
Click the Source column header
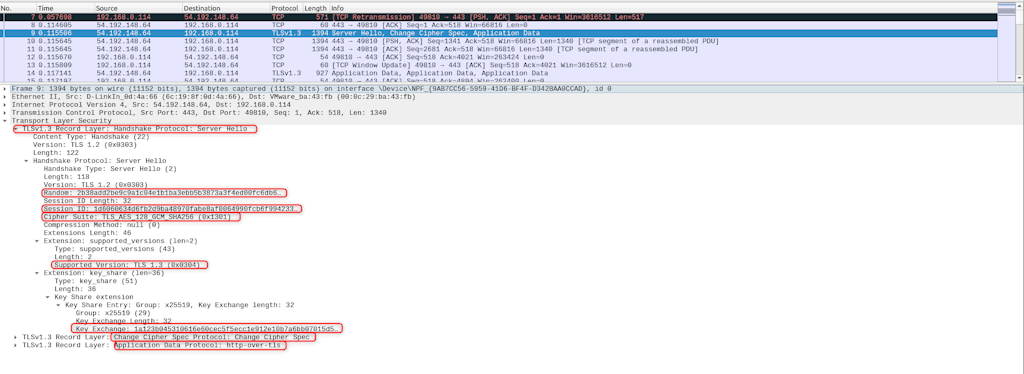[x=138, y=8]
